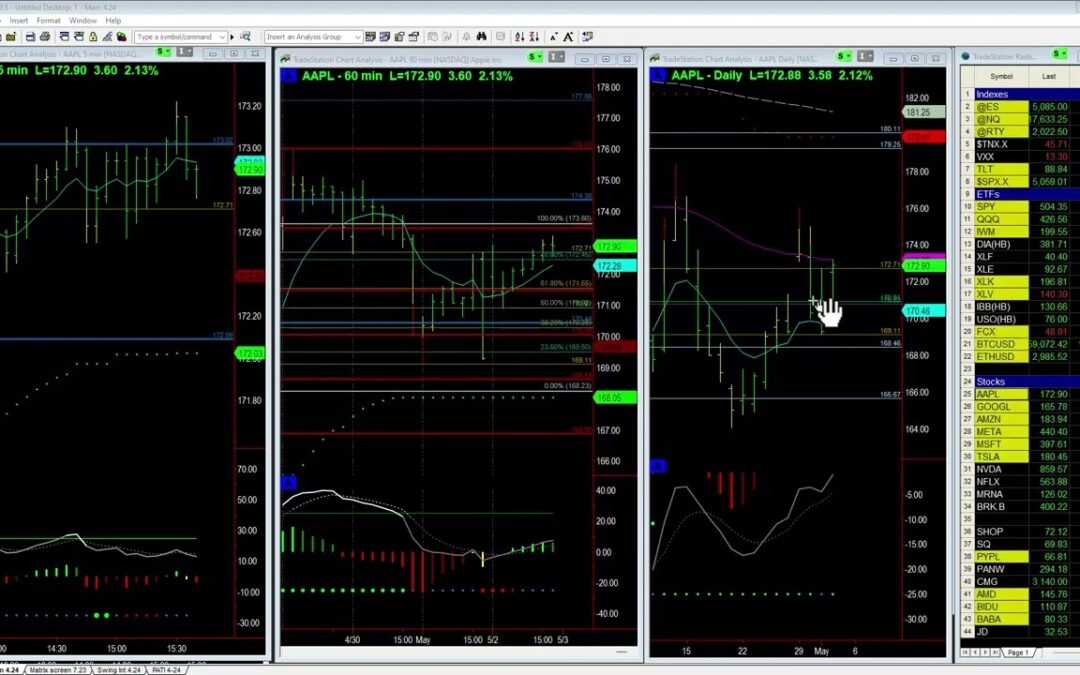The width and height of the screenshot is (1080, 675).
Task: Click the 170.46 cyan price marker on Daily chart
Action: [924, 311]
